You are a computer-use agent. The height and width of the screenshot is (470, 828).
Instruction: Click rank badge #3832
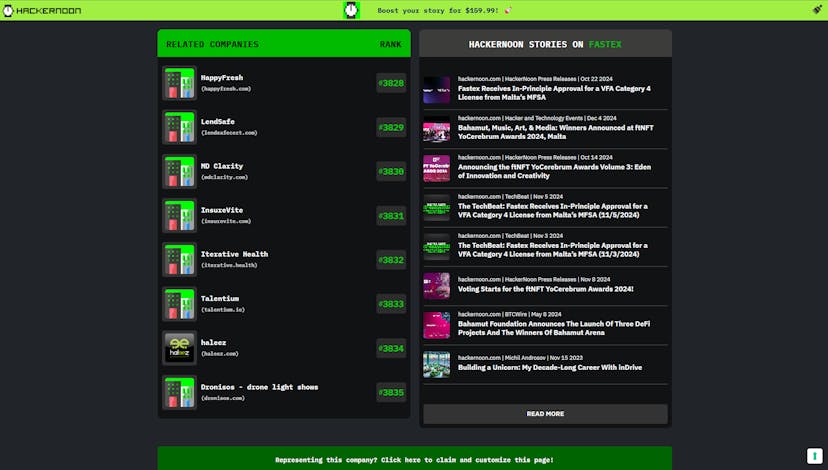click(x=391, y=260)
